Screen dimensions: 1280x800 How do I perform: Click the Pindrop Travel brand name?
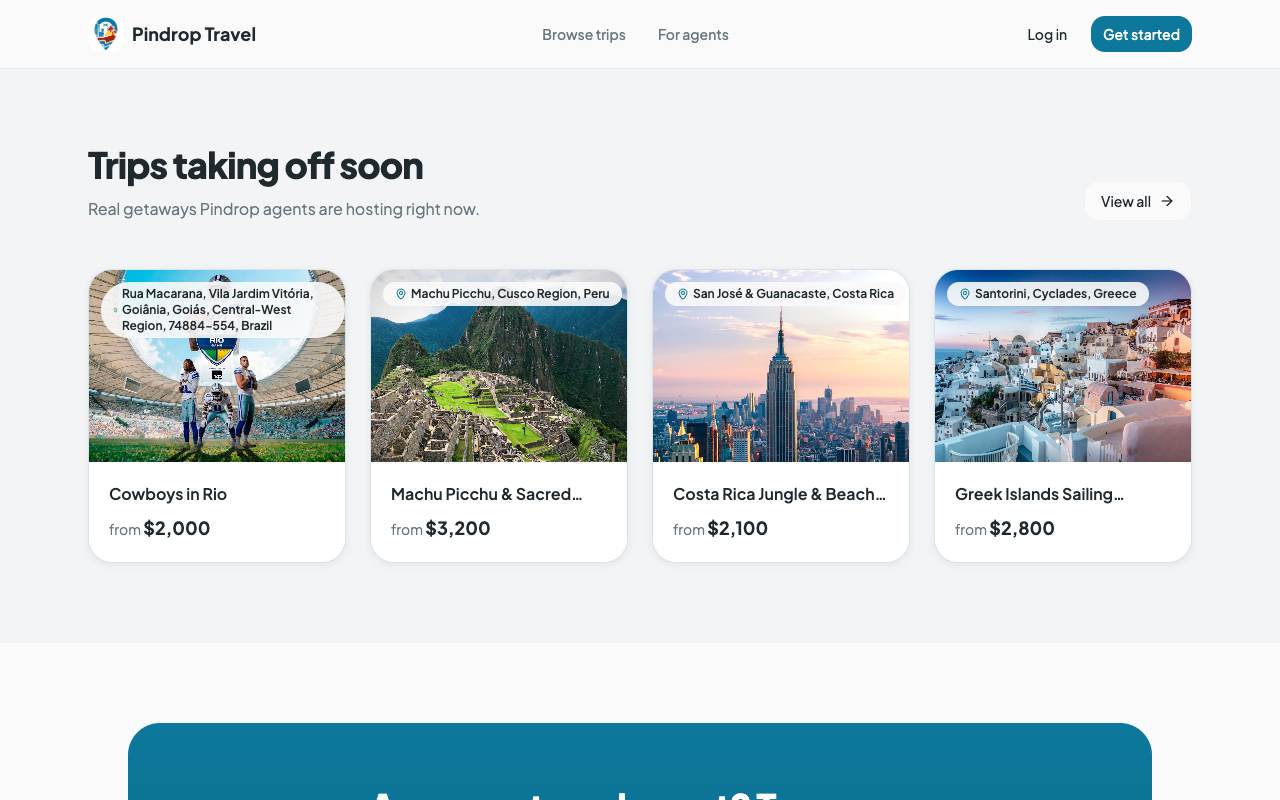point(194,35)
